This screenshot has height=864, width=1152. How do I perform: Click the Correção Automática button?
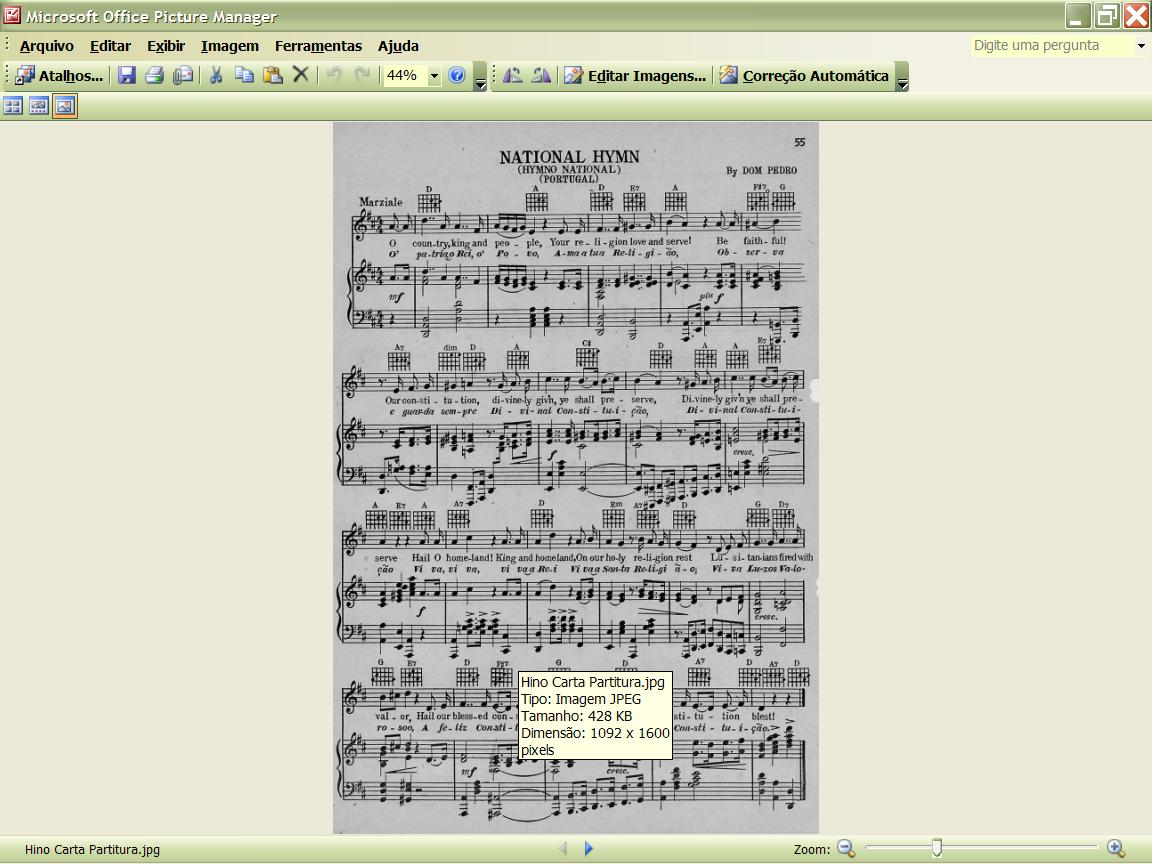[804, 76]
